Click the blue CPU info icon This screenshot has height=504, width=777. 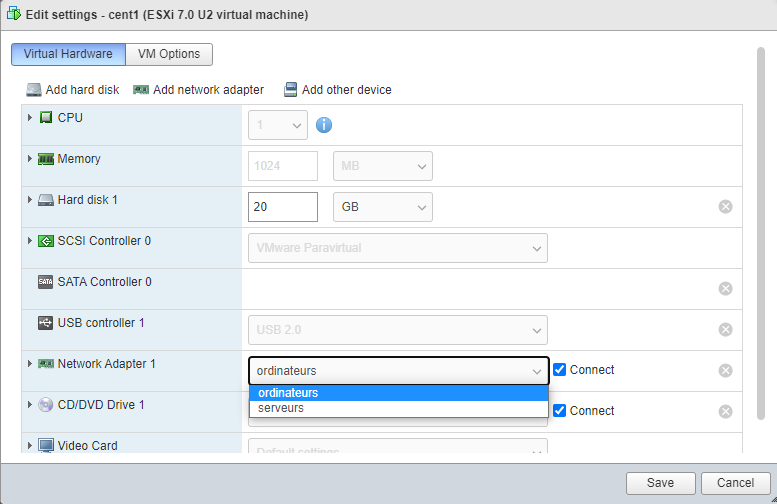pos(324,125)
